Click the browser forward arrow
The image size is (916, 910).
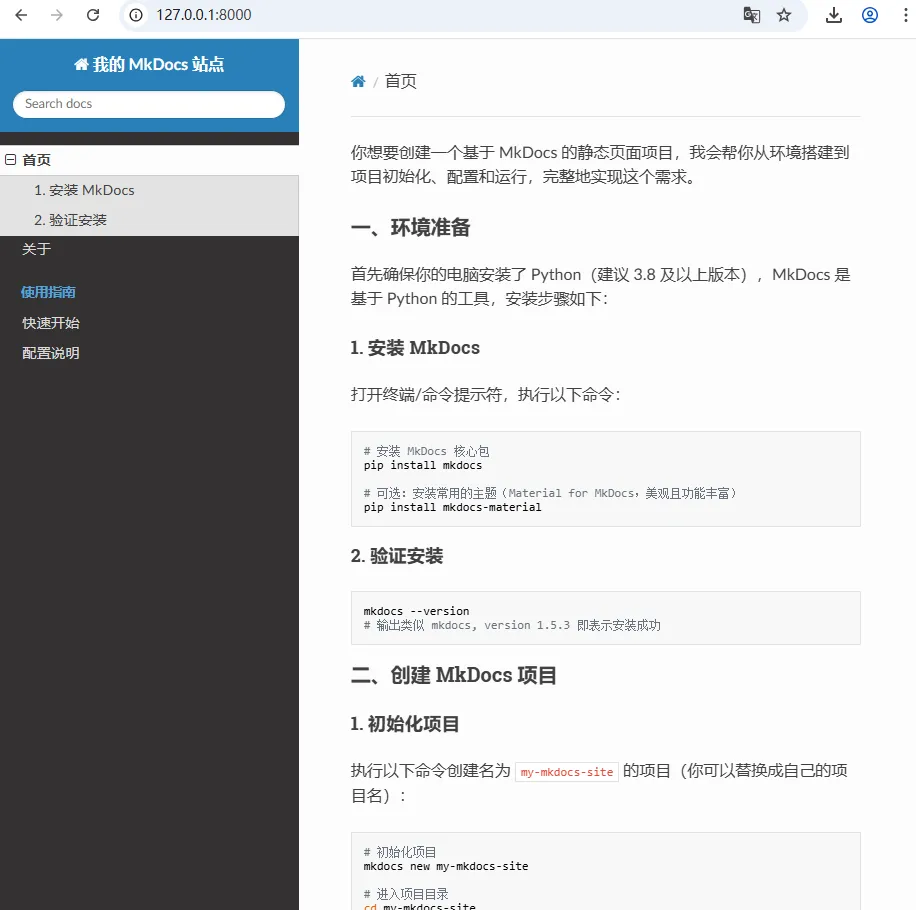57,15
